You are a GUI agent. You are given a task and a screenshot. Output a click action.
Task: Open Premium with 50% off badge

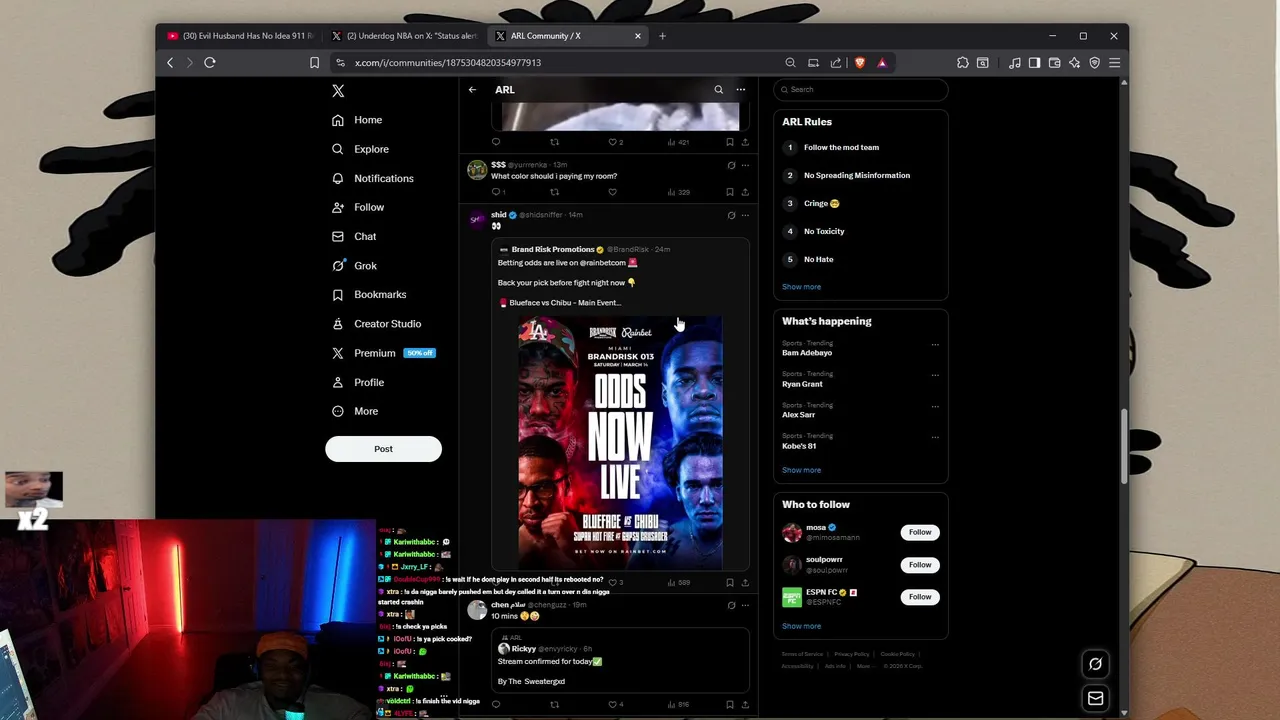(383, 353)
